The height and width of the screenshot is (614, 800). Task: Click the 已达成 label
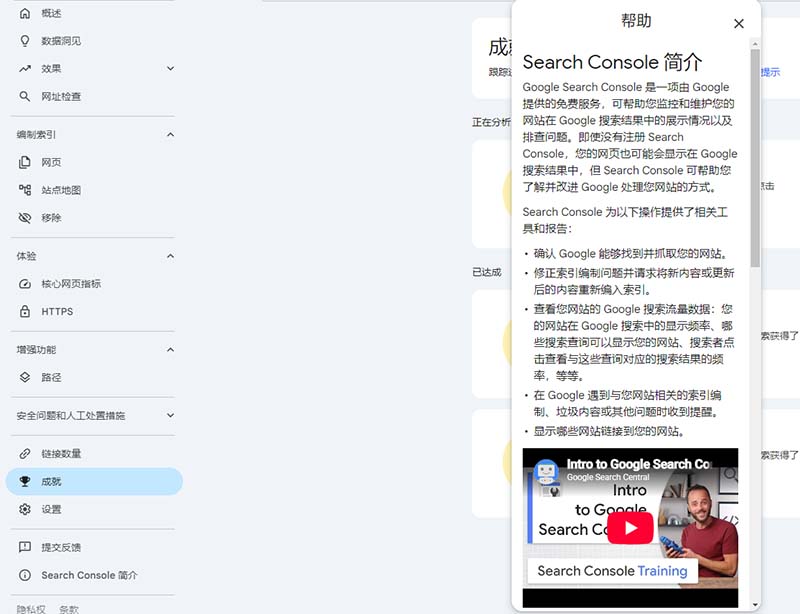[487, 272]
